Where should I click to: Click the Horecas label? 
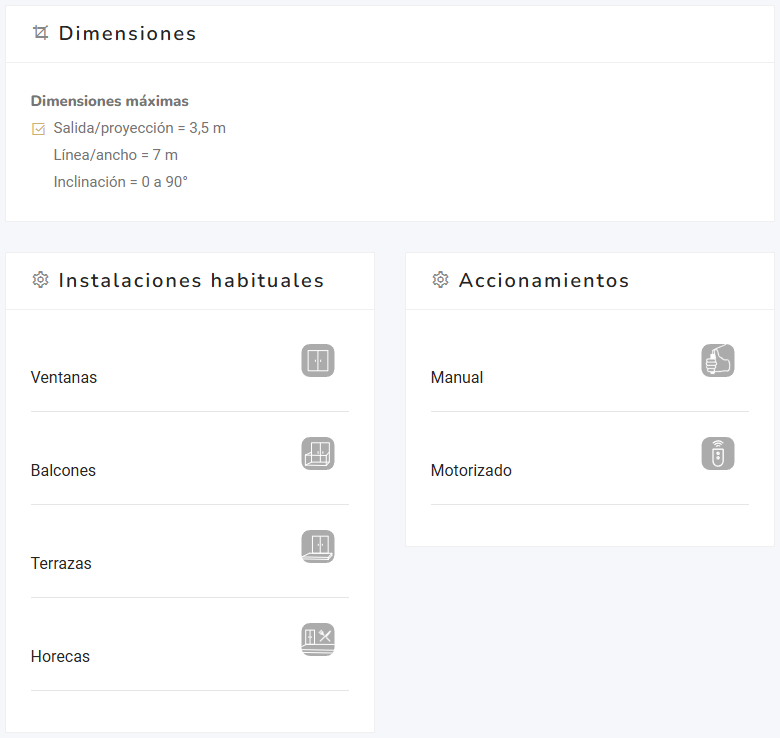click(60, 657)
